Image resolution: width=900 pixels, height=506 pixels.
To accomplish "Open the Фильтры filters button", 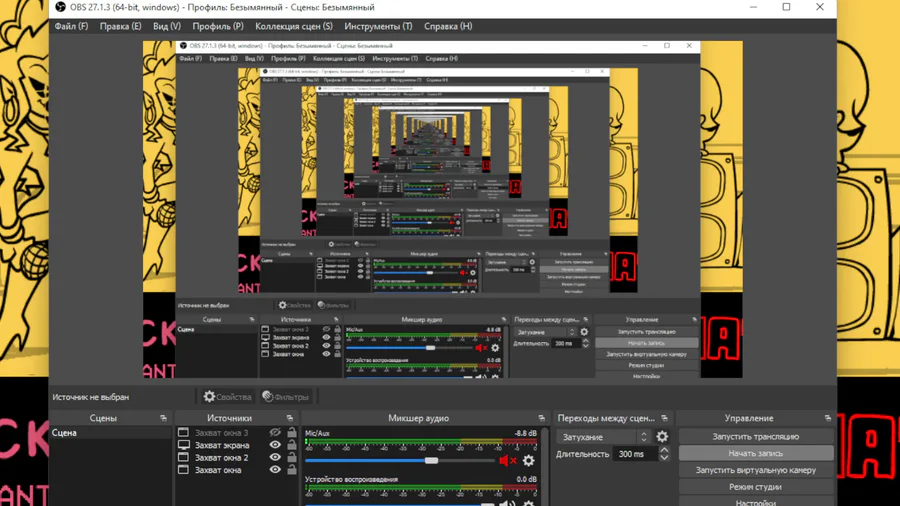I will 286,396.
